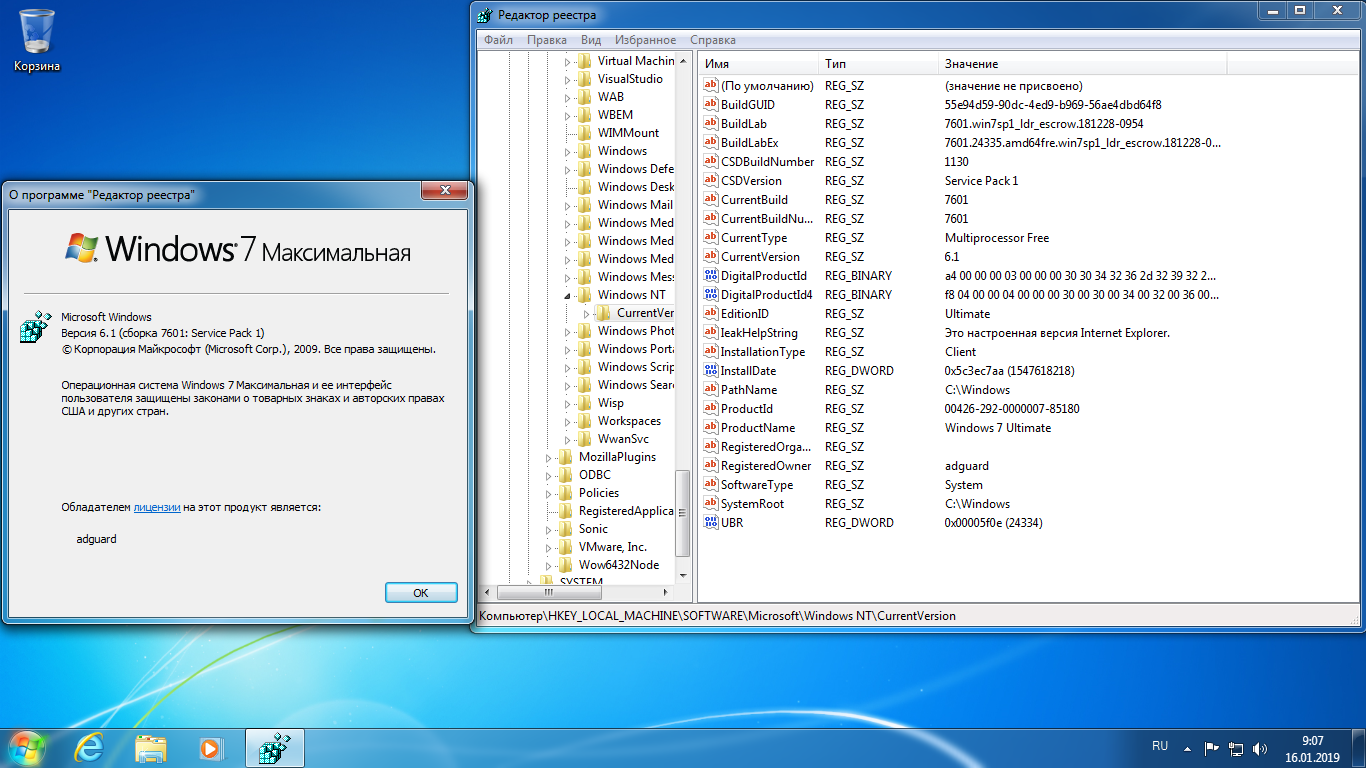The width and height of the screenshot is (1366, 768).
Task: Expand the Policies key
Action: [x=549, y=494]
